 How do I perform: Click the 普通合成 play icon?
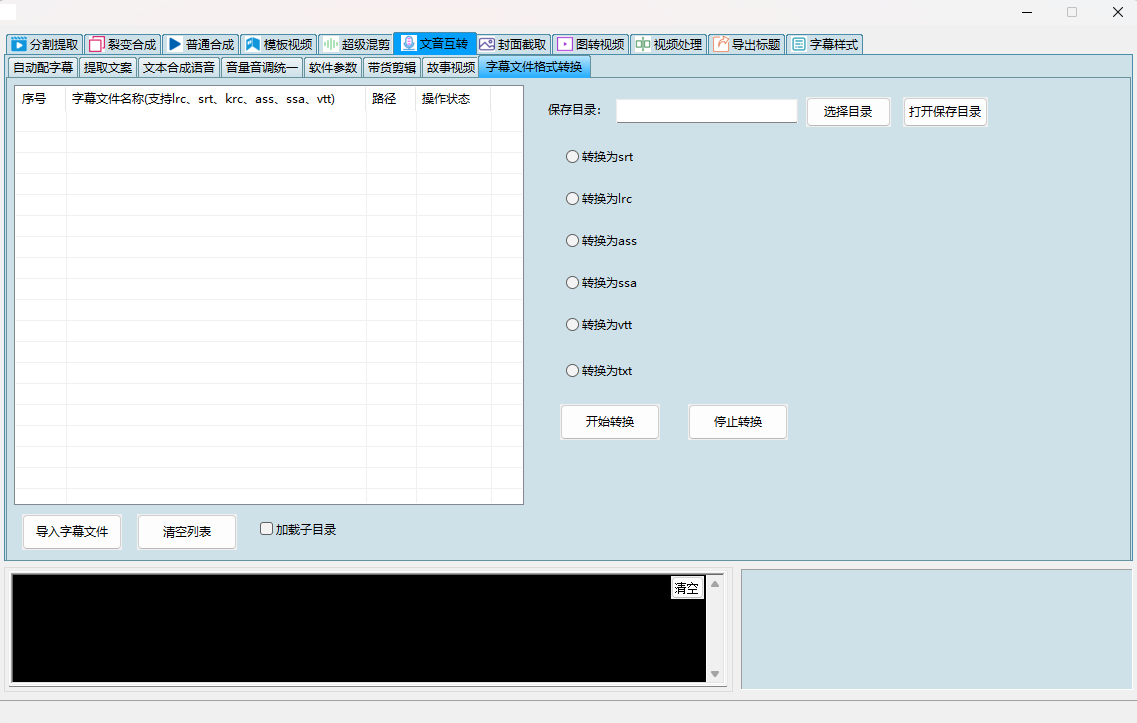coord(174,45)
